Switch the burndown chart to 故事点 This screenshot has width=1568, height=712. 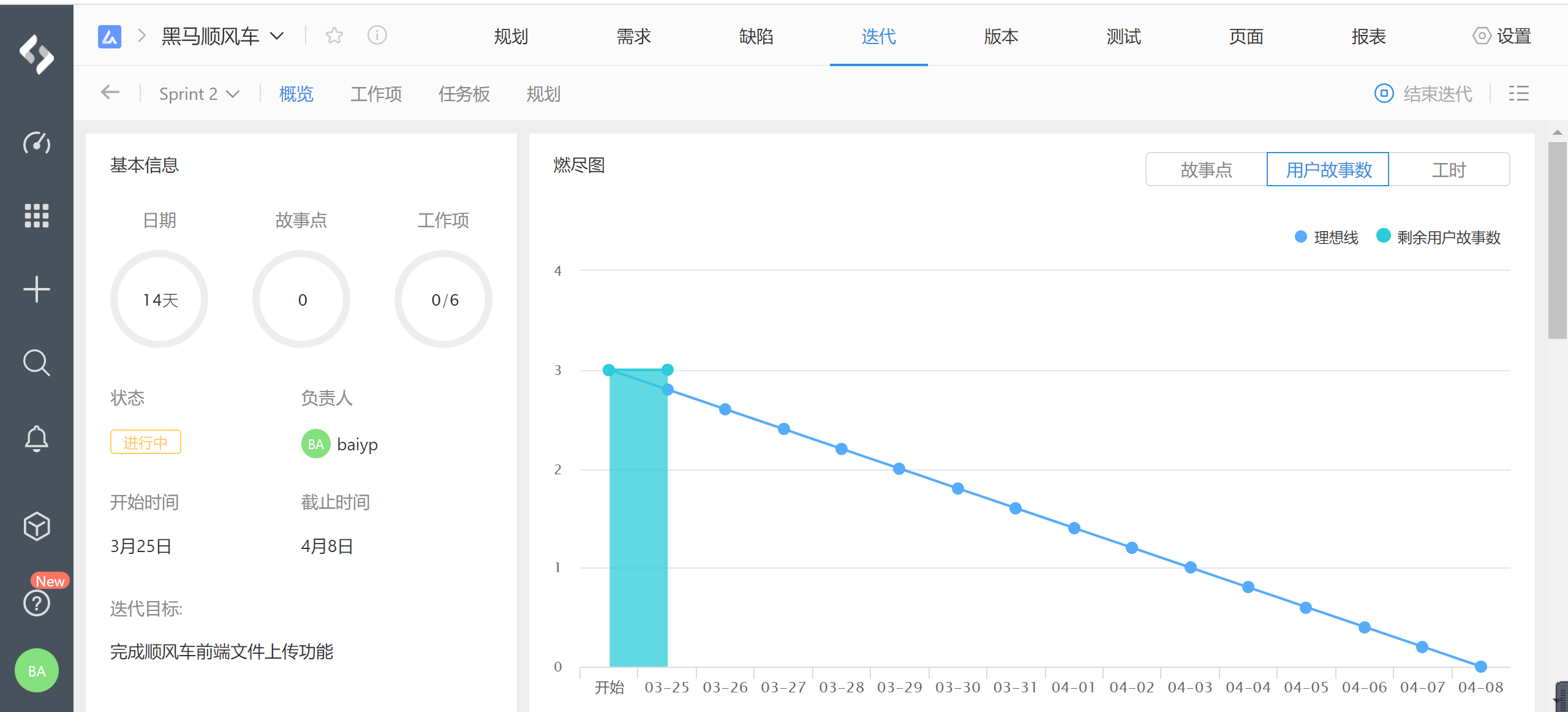1205,170
